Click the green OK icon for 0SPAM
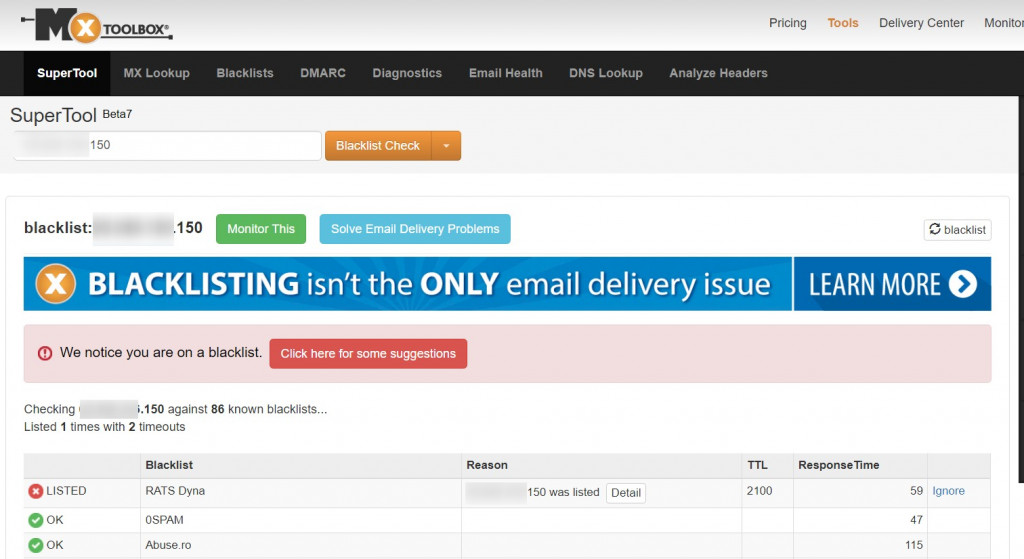This screenshot has height=559, width=1024. (36, 520)
